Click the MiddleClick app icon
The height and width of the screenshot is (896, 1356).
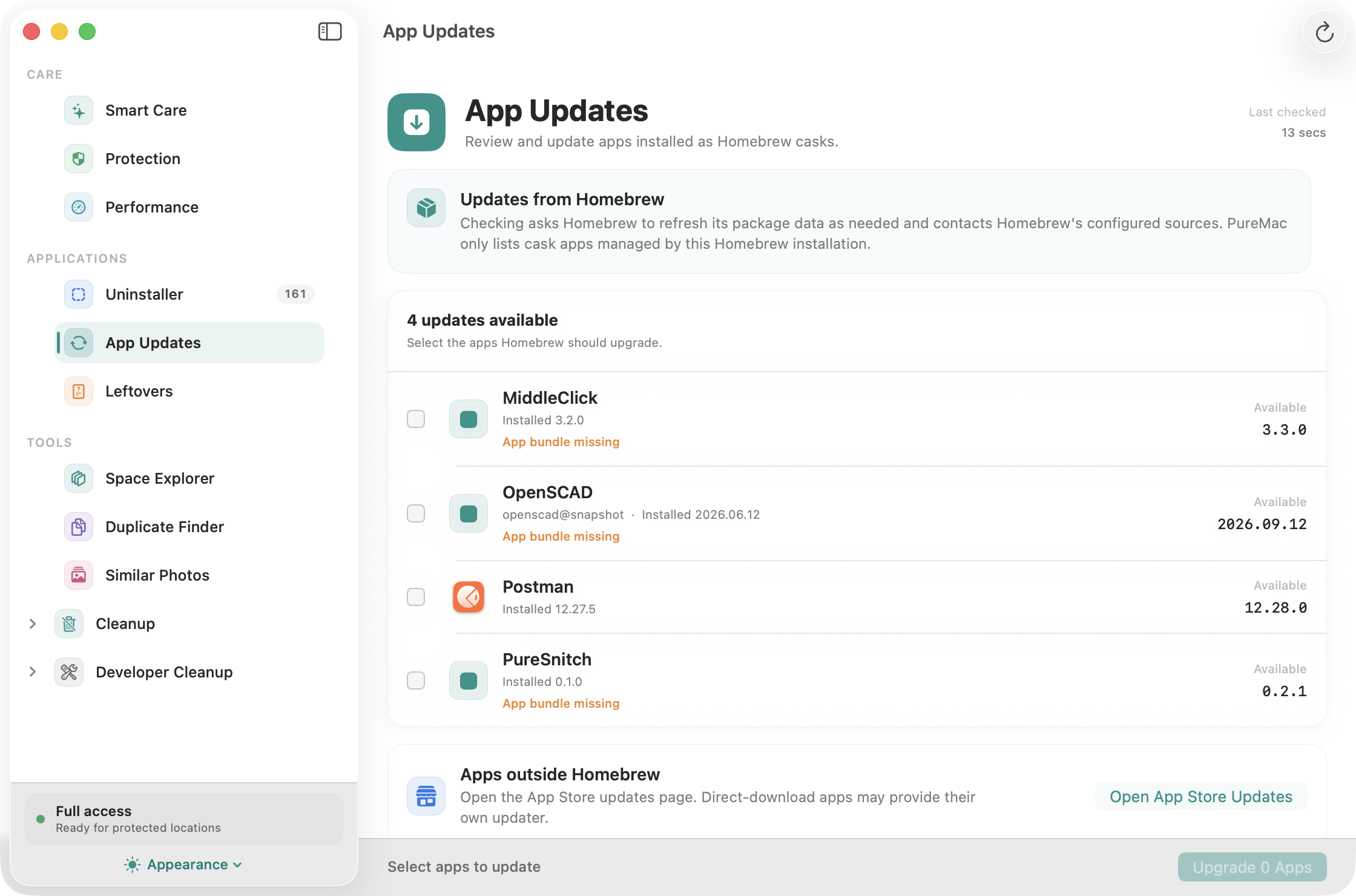(x=469, y=419)
